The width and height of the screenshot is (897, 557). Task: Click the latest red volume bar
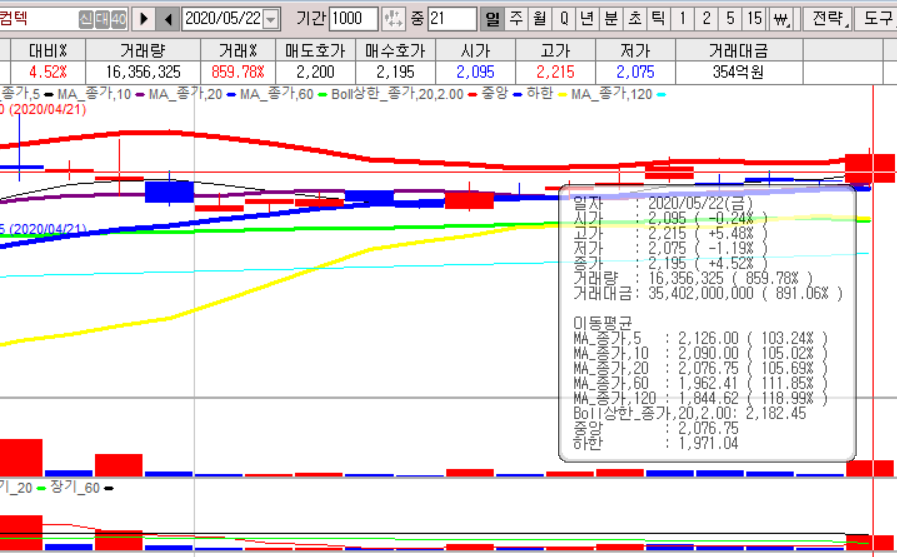[x=870, y=468]
